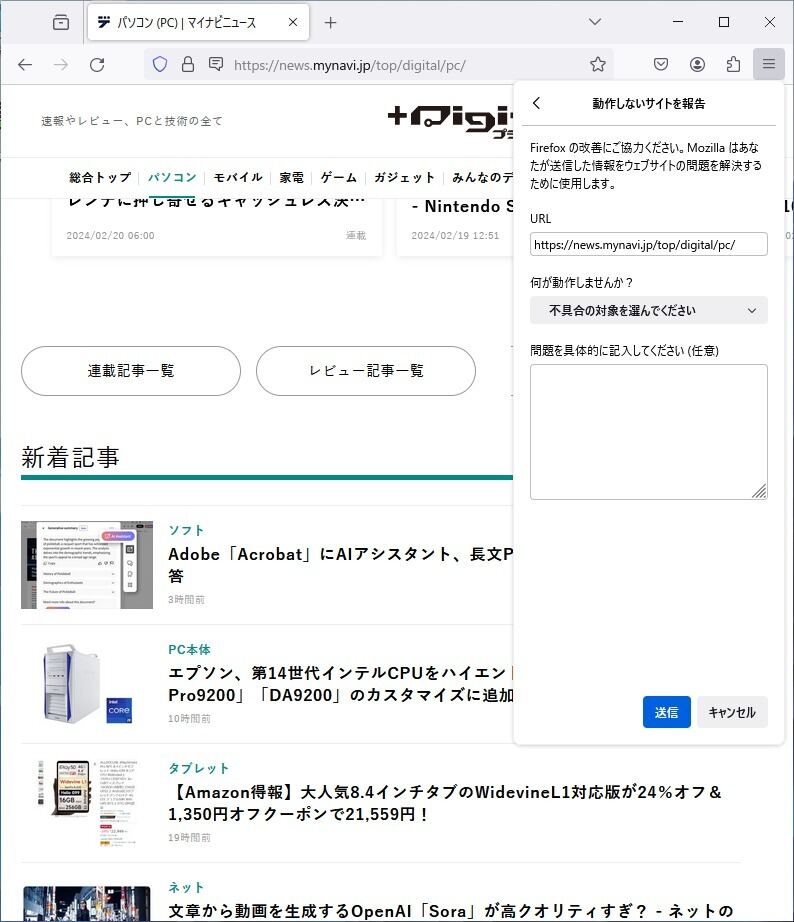Viewport: 794px width, 922px height.
Task: Open the Firefox account icon
Action: click(697, 64)
